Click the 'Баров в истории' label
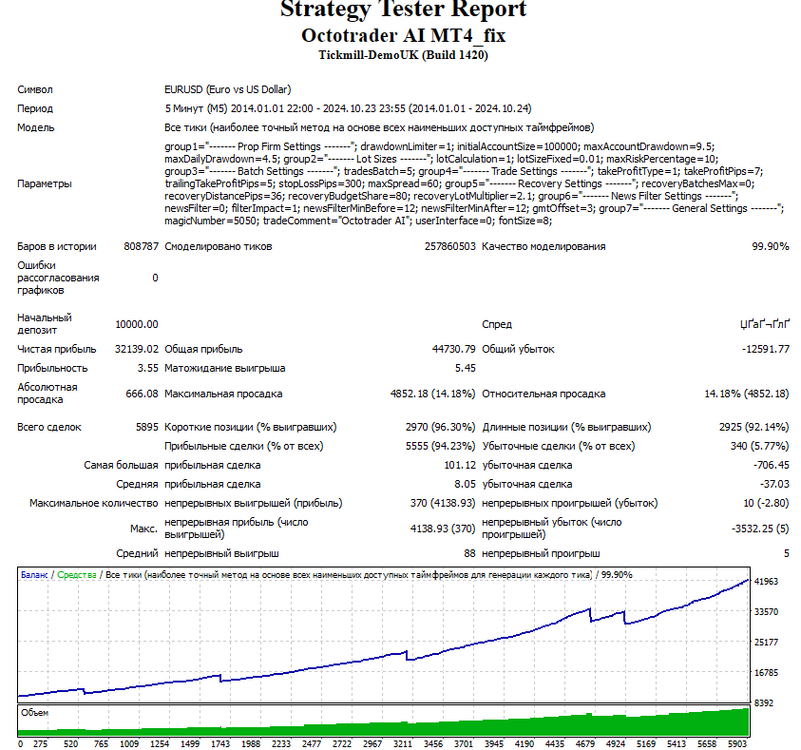The image size is (801, 750). click(x=57, y=246)
